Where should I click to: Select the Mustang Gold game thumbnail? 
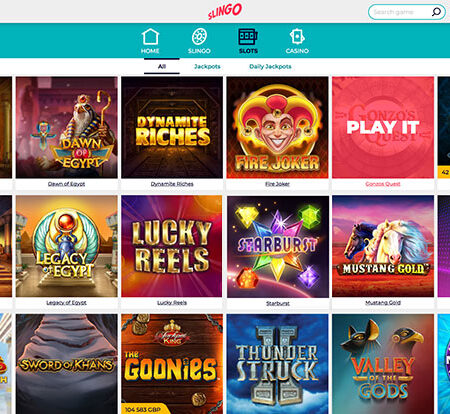pyautogui.click(x=383, y=246)
